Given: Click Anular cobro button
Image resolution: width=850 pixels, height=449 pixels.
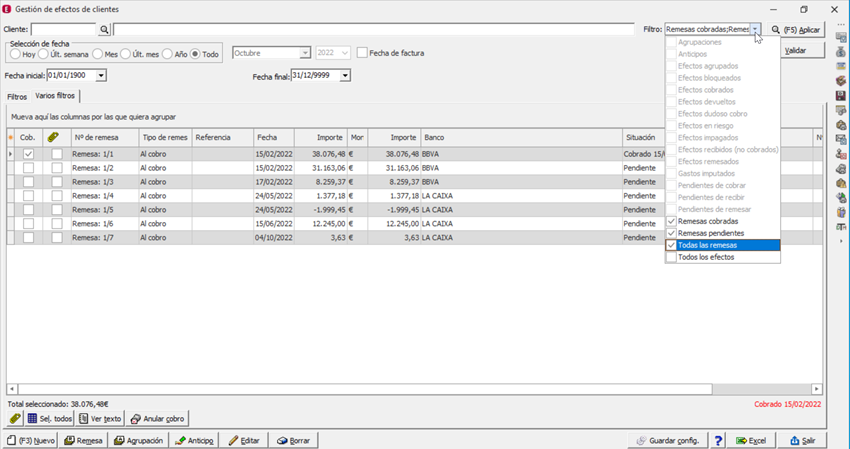Looking at the screenshot, I should point(157,419).
